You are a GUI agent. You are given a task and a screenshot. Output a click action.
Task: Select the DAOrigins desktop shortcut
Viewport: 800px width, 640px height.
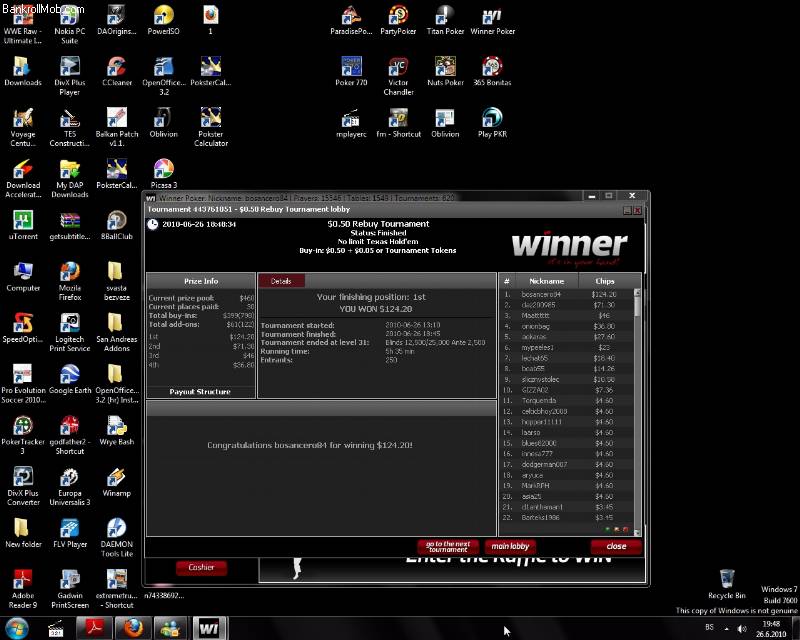[x=116, y=21]
